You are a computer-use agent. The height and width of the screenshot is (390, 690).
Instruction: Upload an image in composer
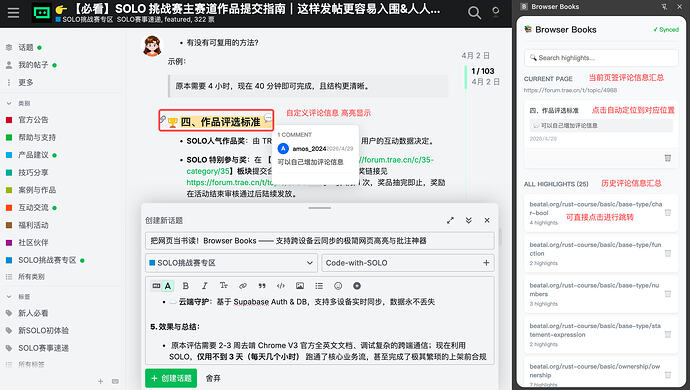(x=300, y=286)
